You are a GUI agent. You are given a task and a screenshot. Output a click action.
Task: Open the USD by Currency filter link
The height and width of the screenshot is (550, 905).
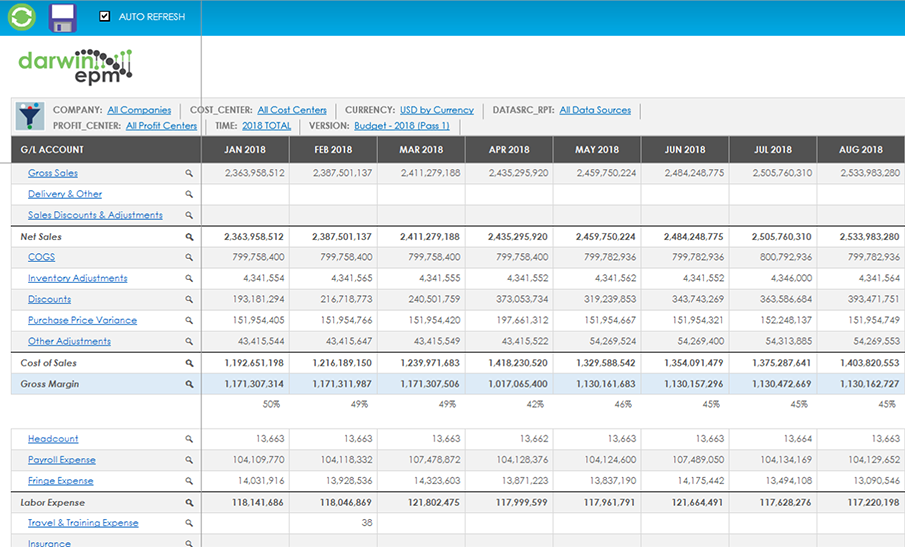pyautogui.click(x=437, y=110)
